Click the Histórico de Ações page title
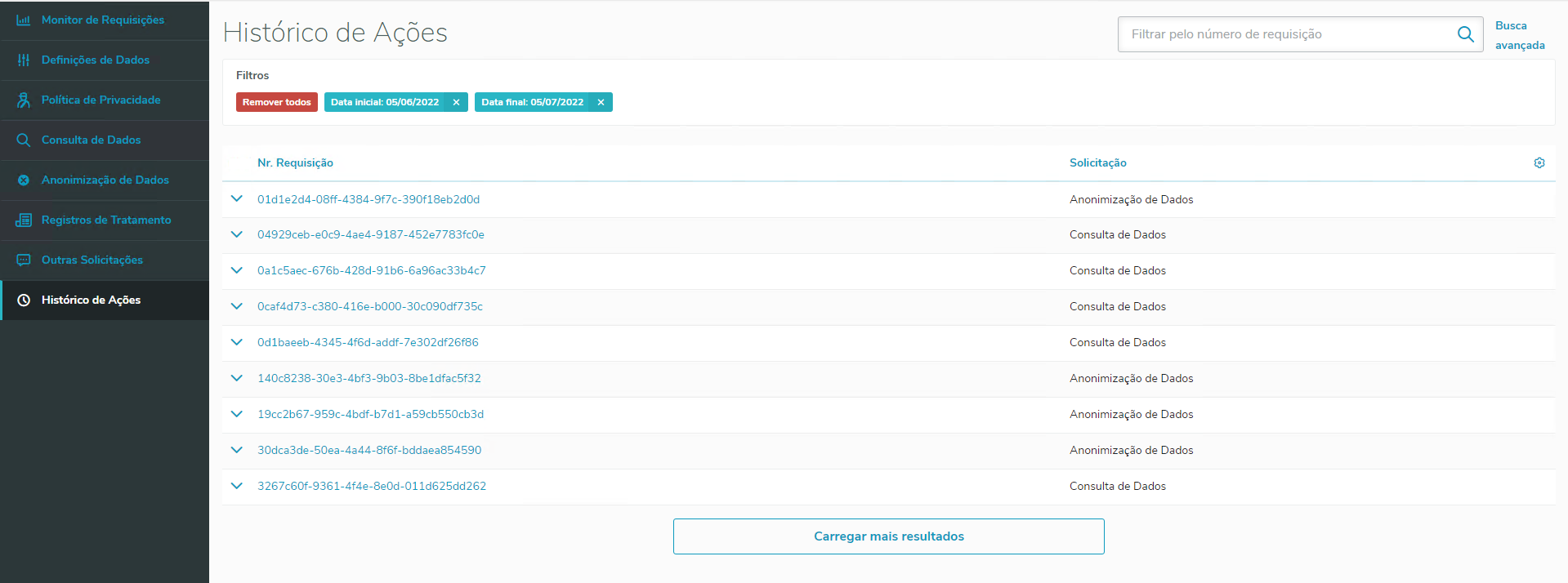The width and height of the screenshot is (1568, 583). 335,33
